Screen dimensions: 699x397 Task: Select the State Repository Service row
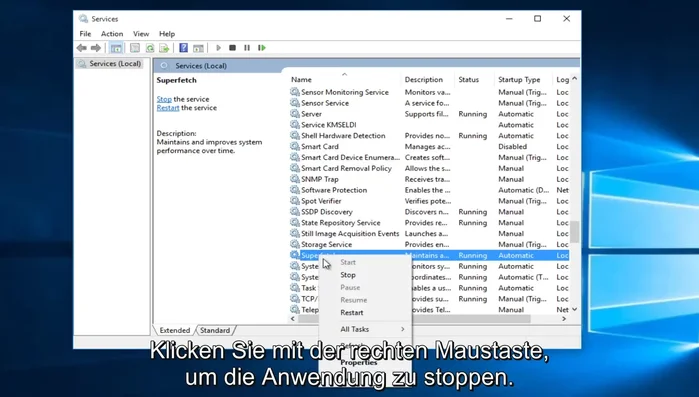coord(428,222)
